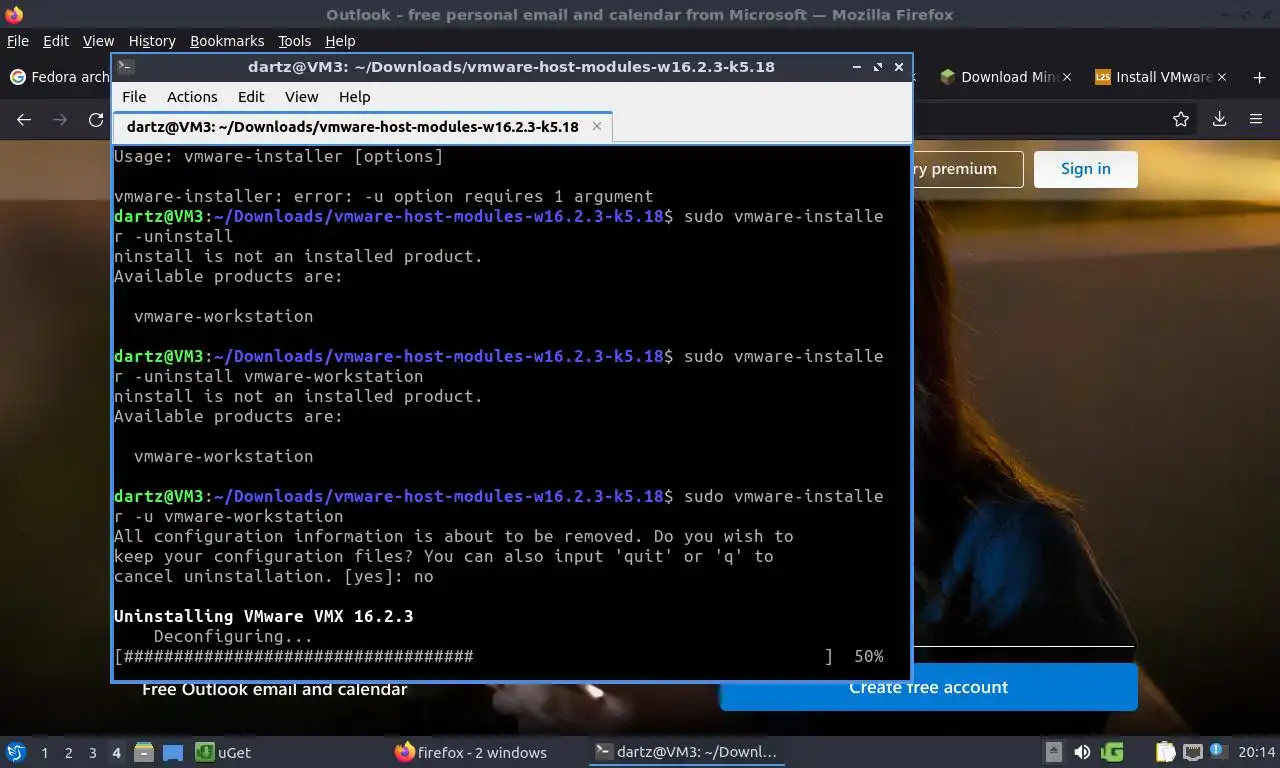1280x768 pixels.
Task: Switch to workspace 3
Action: 93,752
